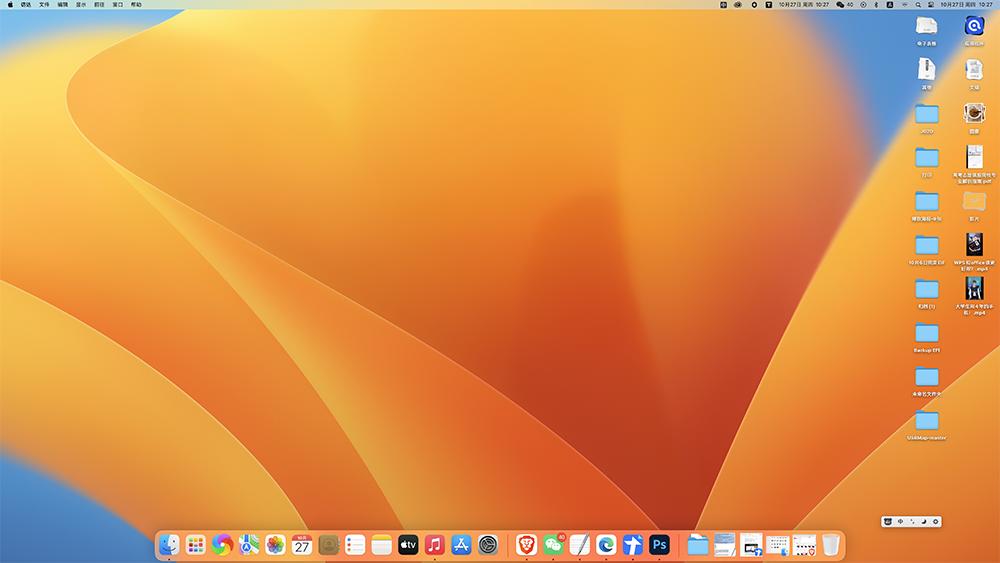Open the Brave browser
The image size is (1000, 563).
(526, 545)
